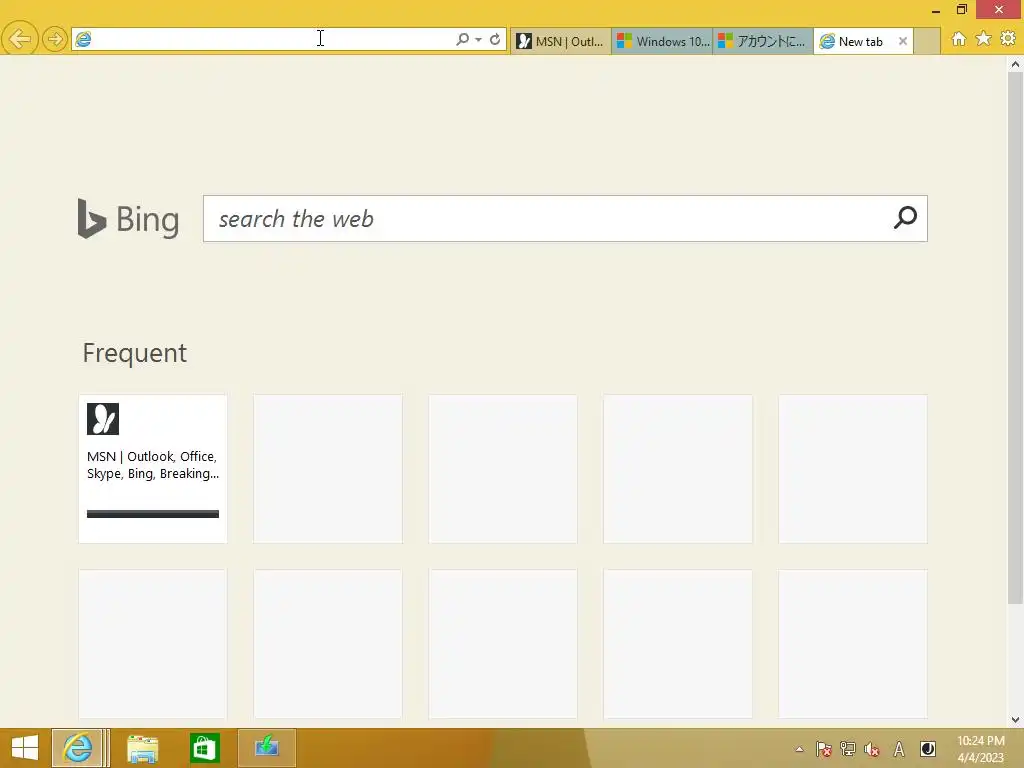Open the Home page icon
The height and width of the screenshot is (768, 1024).
(x=959, y=39)
